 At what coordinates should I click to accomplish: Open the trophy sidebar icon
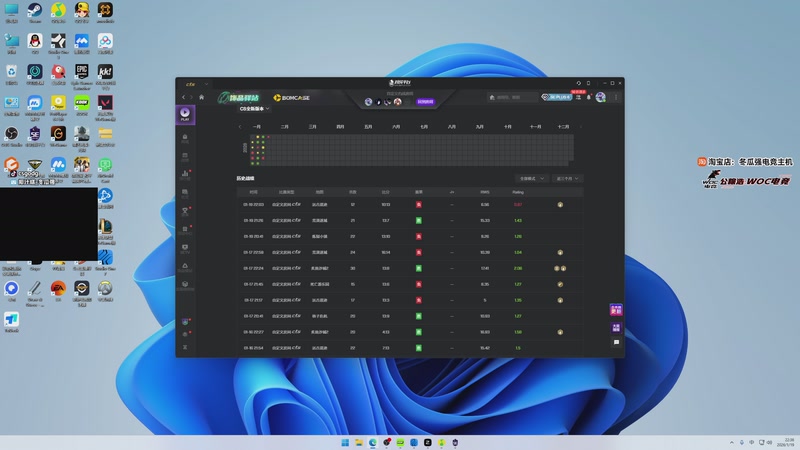(x=185, y=211)
